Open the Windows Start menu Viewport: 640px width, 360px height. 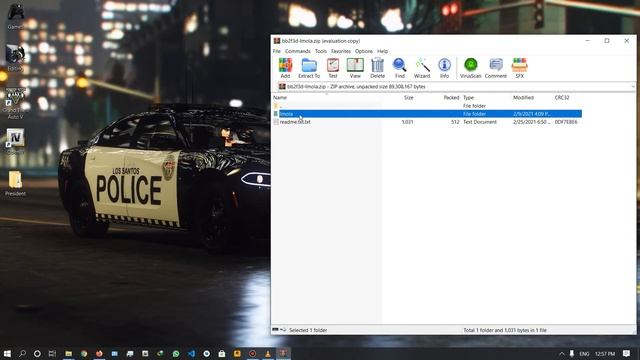tap(7, 353)
